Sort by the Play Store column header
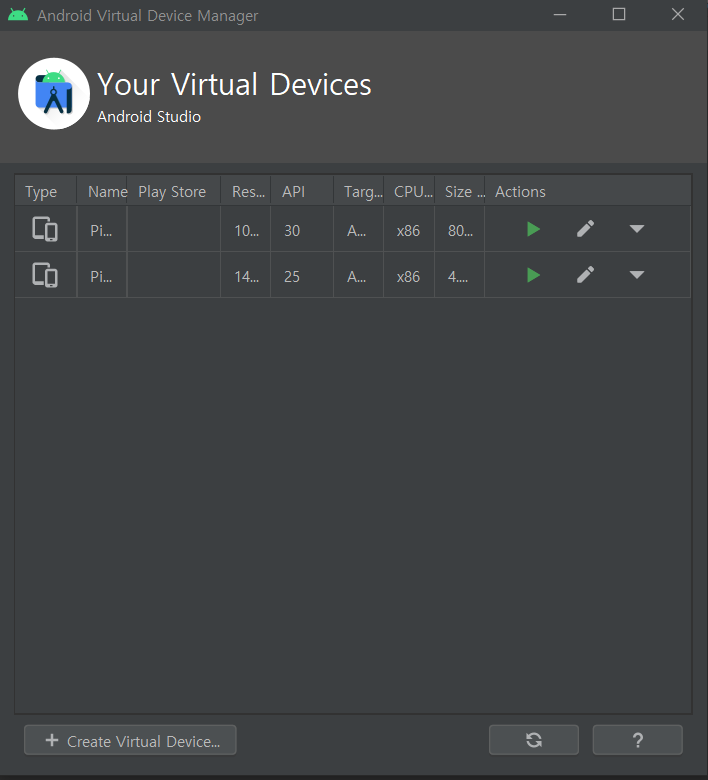This screenshot has width=708, height=780. tap(174, 191)
